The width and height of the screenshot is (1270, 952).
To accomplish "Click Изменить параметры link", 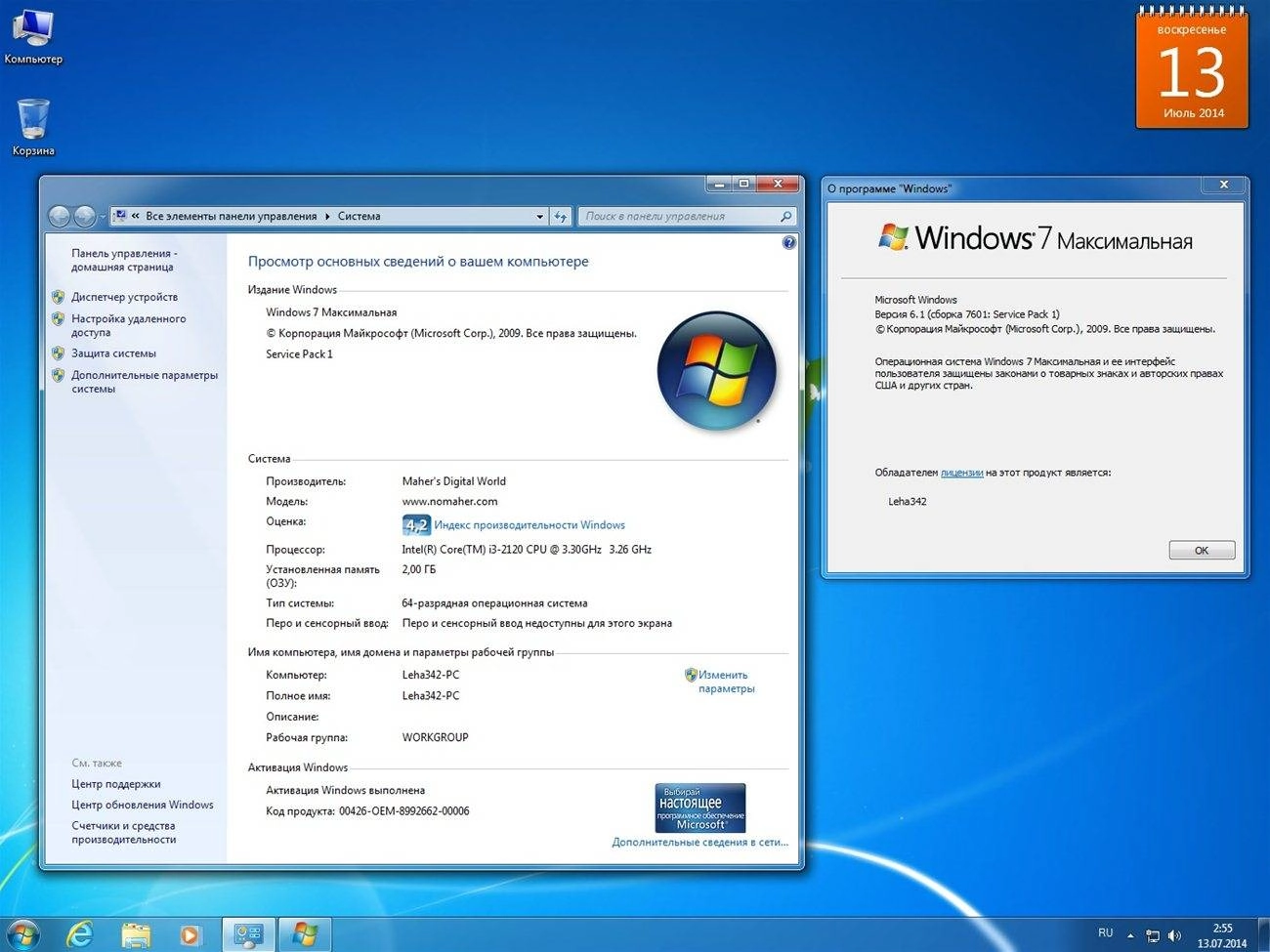I will (726, 682).
